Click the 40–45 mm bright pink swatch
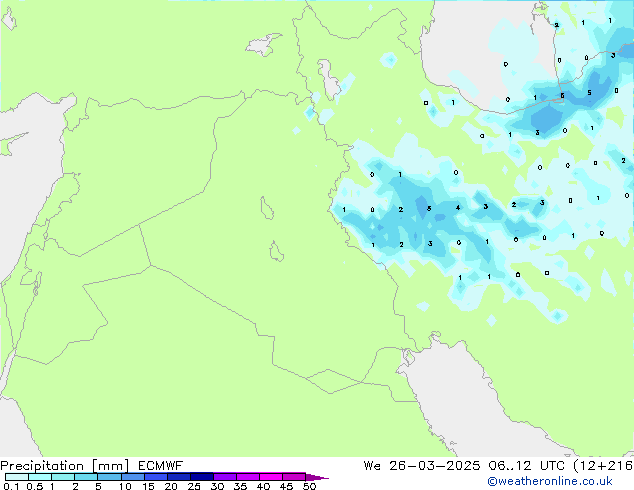This screenshot has height=490, width=634. (x=271, y=477)
